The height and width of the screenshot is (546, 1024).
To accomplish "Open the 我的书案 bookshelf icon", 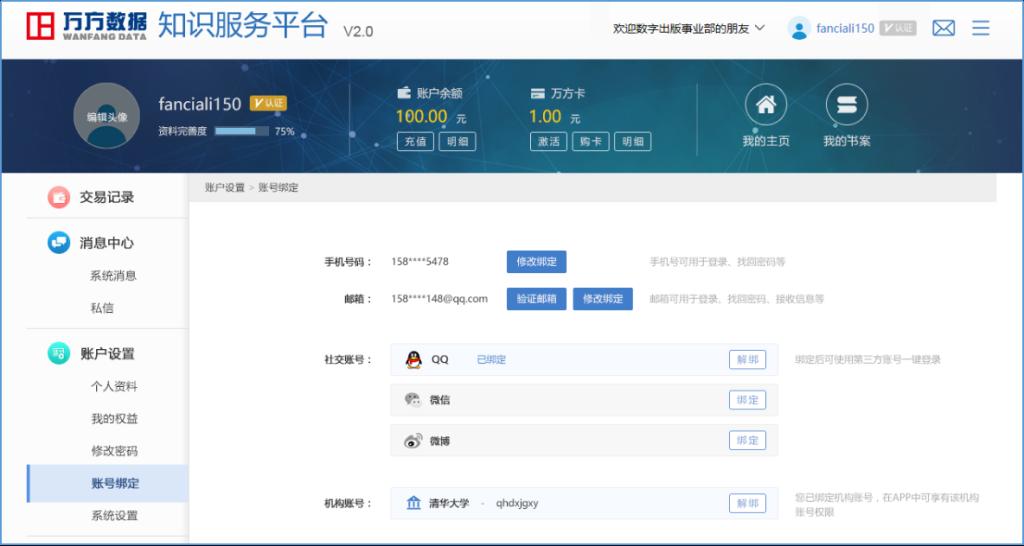I will (846, 105).
